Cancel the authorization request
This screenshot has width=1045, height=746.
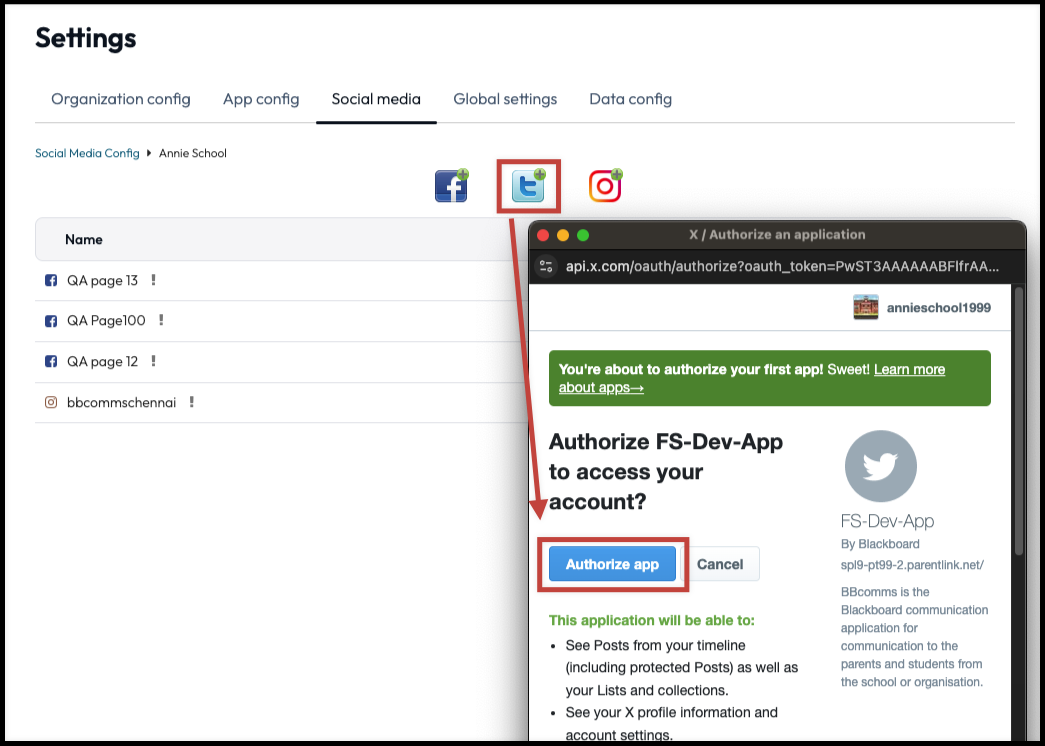pyautogui.click(x=720, y=564)
